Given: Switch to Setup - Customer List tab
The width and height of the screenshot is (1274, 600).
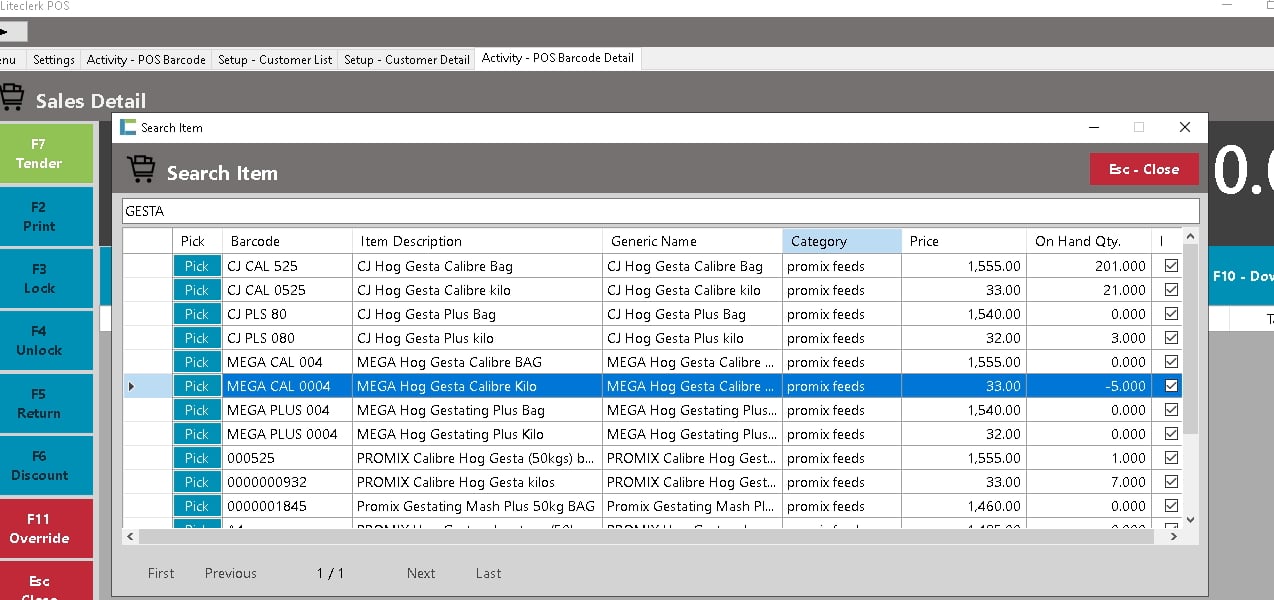Looking at the screenshot, I should click(x=275, y=60).
